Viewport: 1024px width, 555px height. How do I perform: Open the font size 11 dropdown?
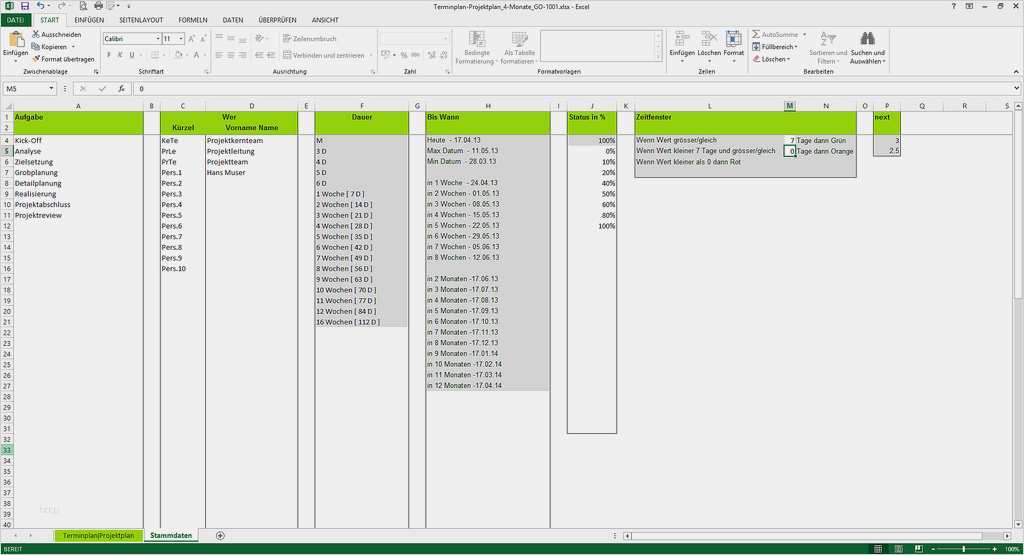181,39
